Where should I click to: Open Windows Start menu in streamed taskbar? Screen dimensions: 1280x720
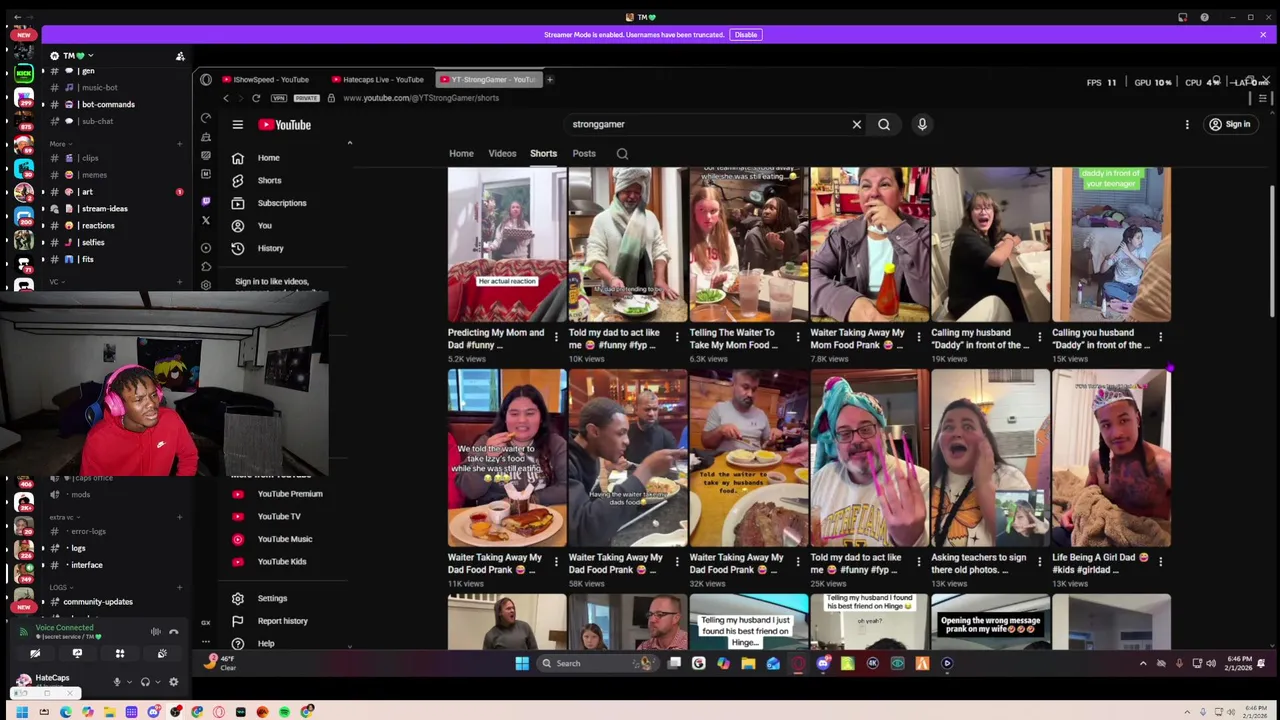[x=522, y=663]
